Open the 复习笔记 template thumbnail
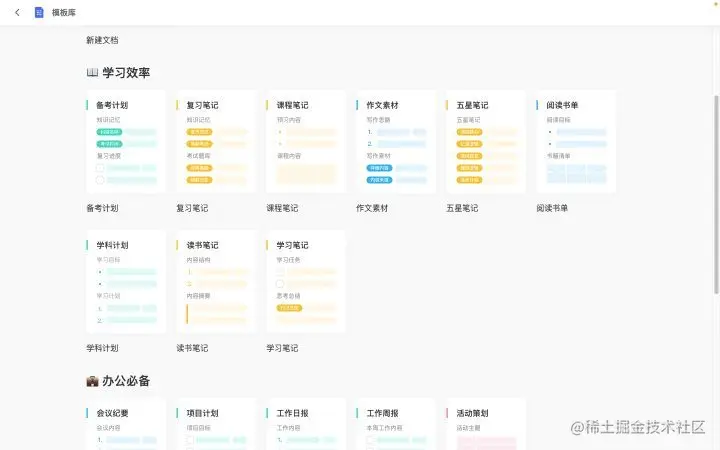Viewport: 720px width, 450px height. (216, 141)
